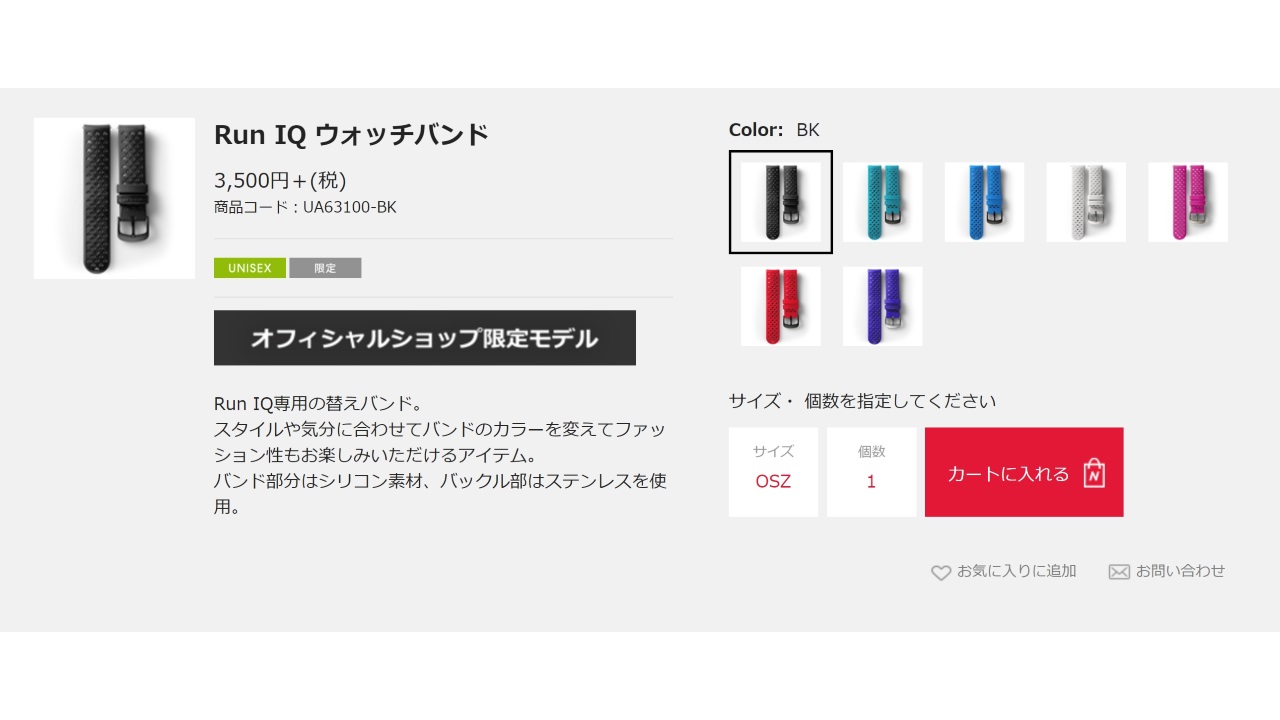Screen dimensions: 1280x720
Task: Click the green UNISEX tag
Action: (250, 268)
